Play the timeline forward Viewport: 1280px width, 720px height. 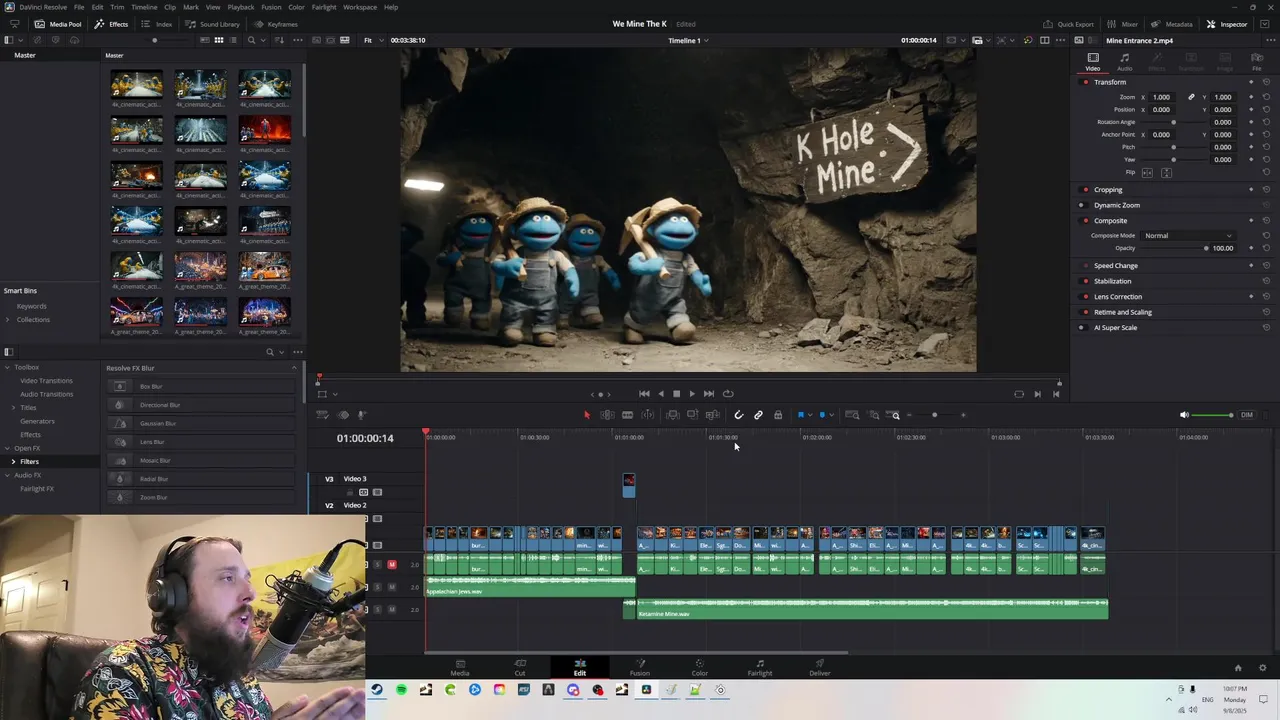(x=691, y=394)
